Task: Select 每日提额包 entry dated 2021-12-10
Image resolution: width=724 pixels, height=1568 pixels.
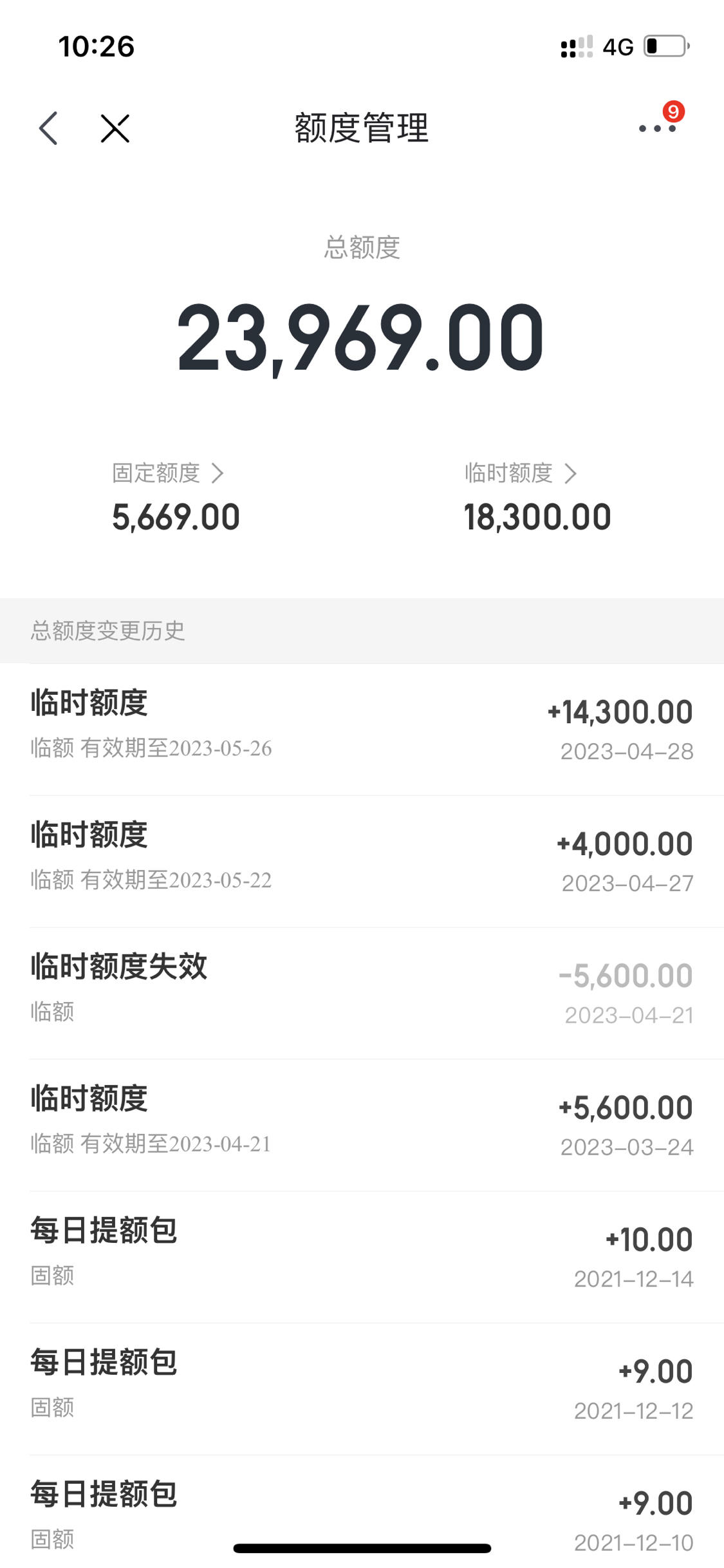Action: (362, 1512)
